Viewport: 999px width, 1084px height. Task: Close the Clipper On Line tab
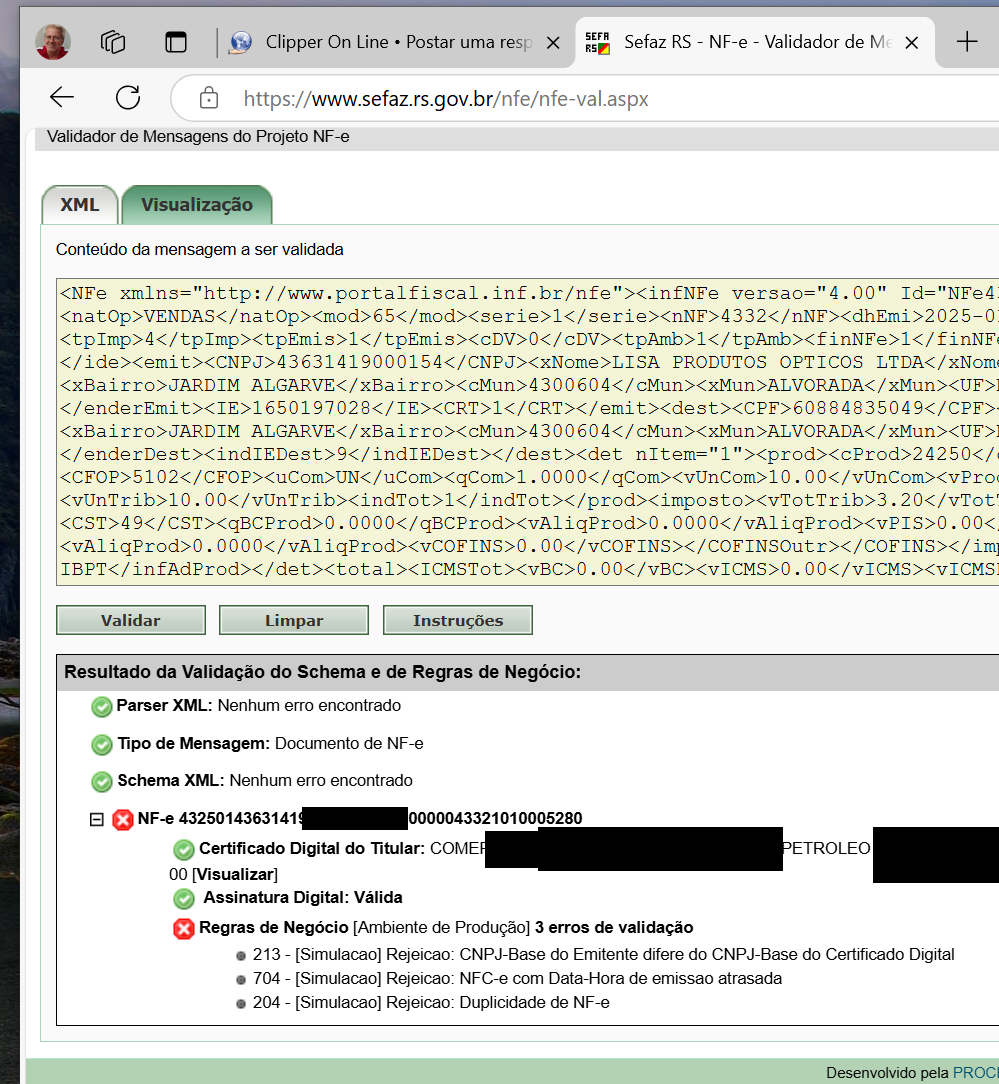(553, 43)
